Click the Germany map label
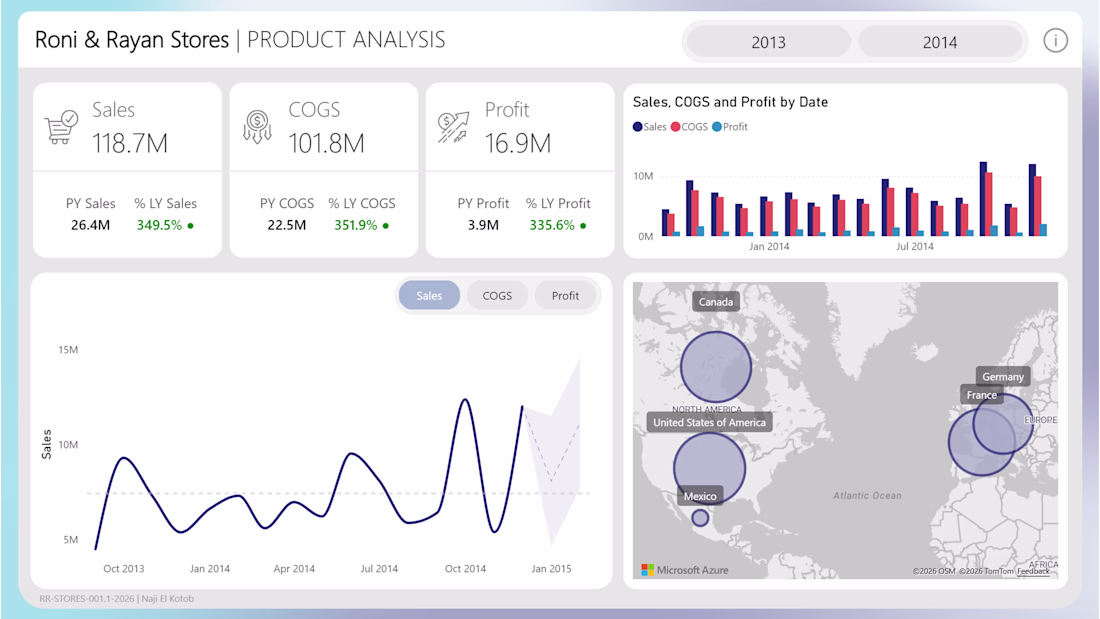Image resolution: width=1100 pixels, height=619 pixels. (1002, 376)
